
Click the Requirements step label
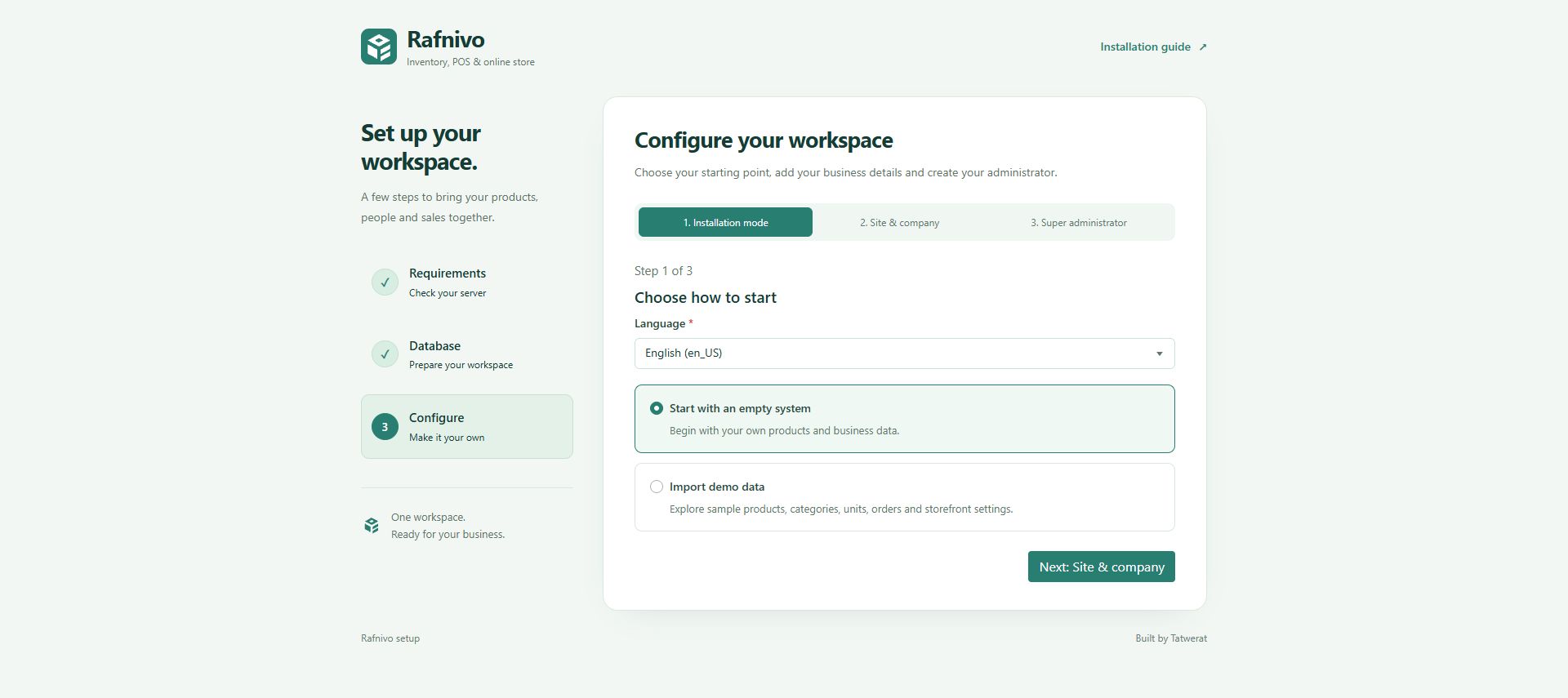coord(448,273)
